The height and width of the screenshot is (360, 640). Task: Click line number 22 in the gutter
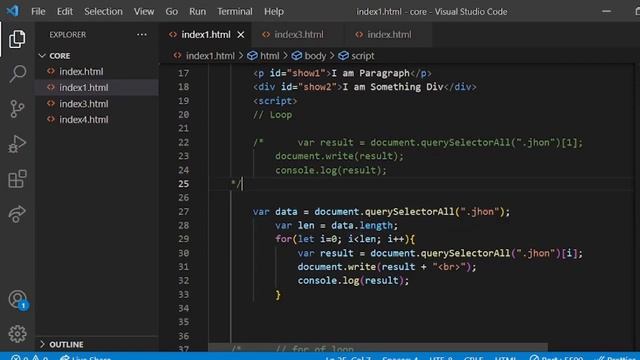pos(184,142)
